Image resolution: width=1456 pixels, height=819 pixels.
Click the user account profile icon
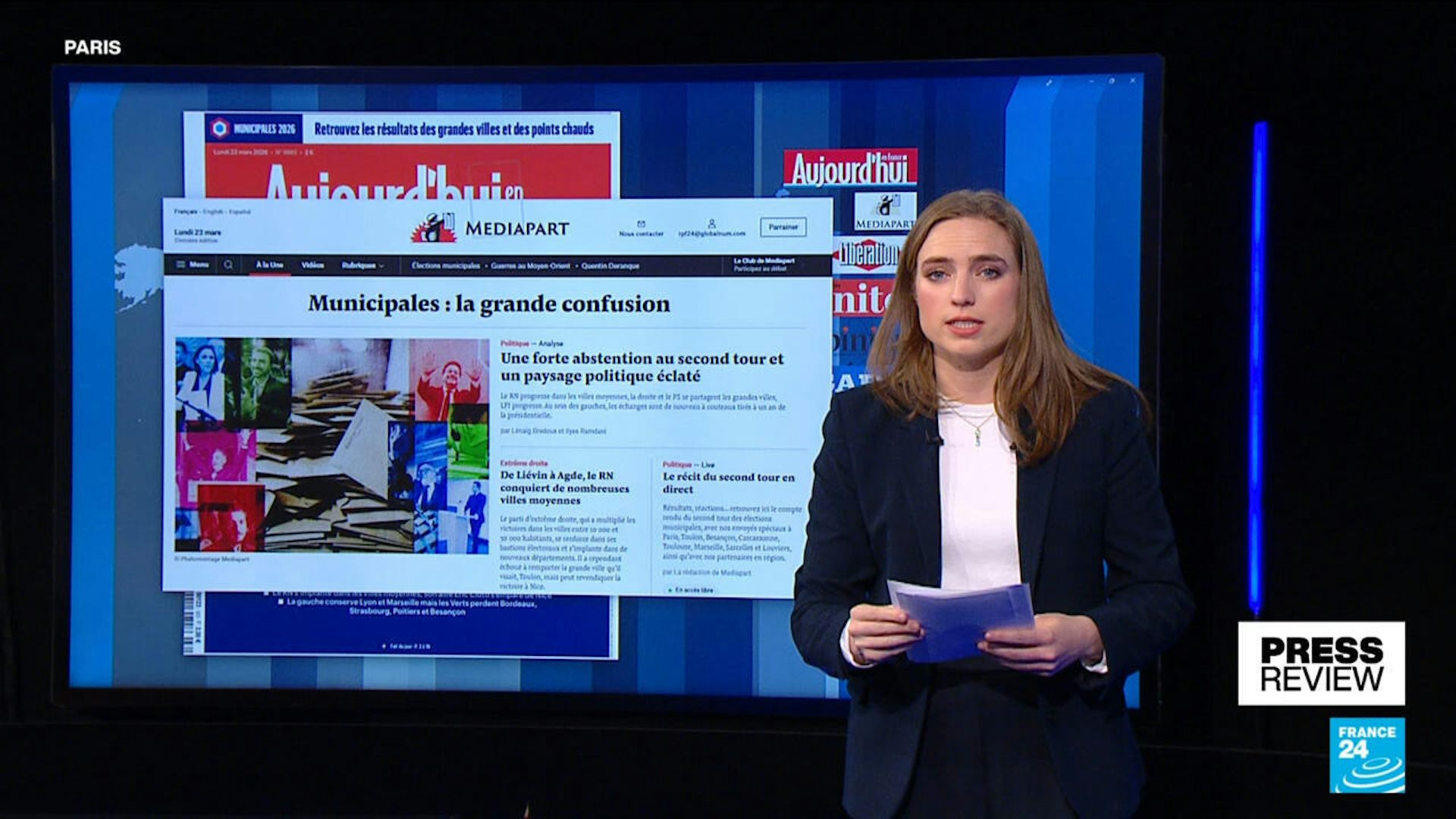[x=711, y=224]
